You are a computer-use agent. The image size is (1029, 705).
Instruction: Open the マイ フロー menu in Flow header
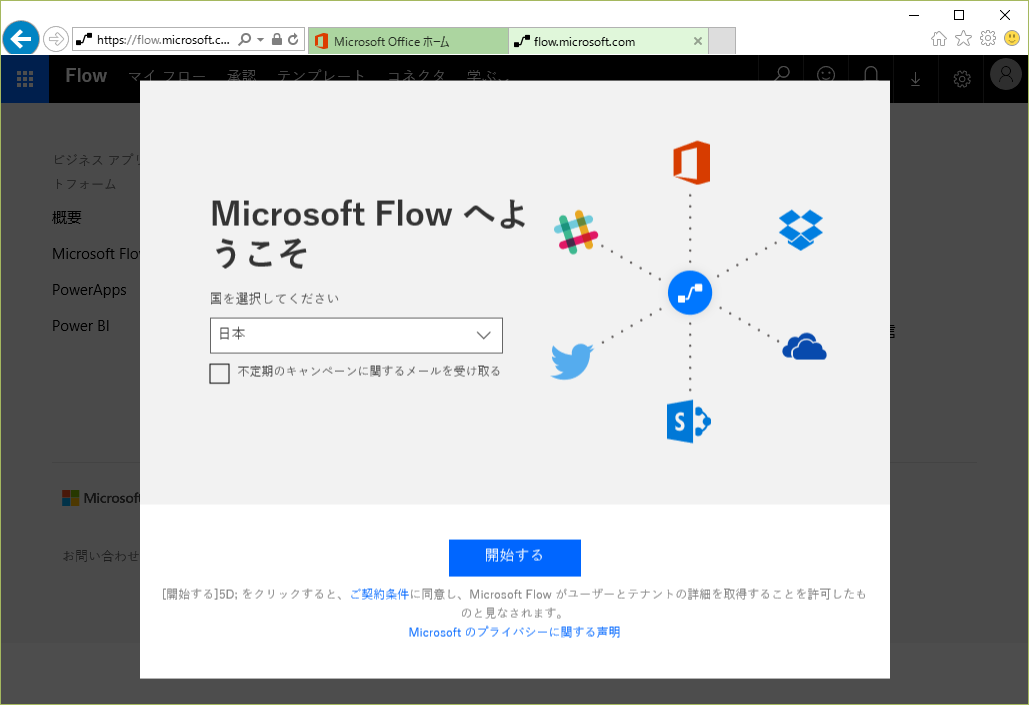(167, 75)
